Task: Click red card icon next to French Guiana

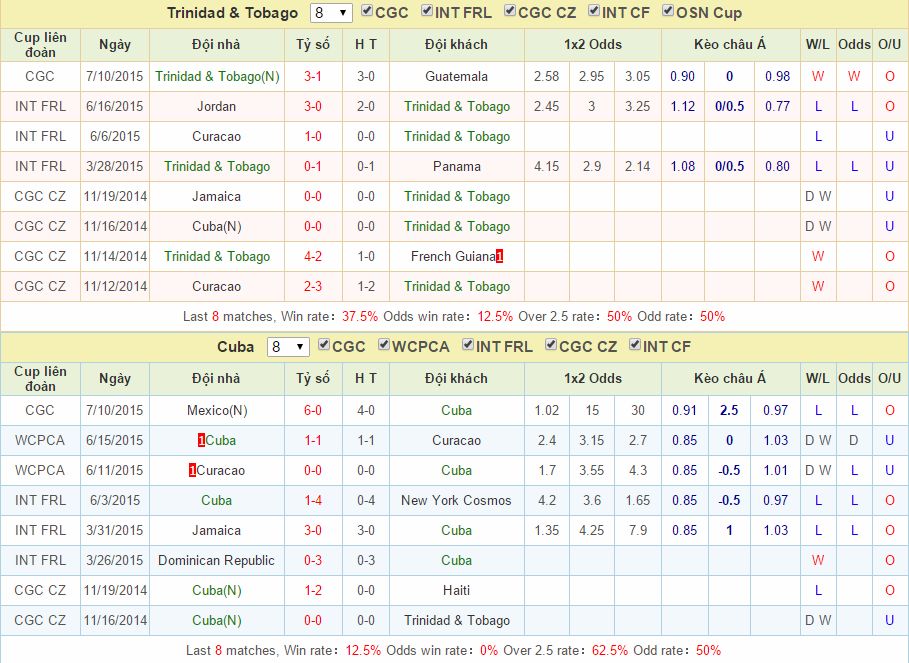Action: [499, 256]
